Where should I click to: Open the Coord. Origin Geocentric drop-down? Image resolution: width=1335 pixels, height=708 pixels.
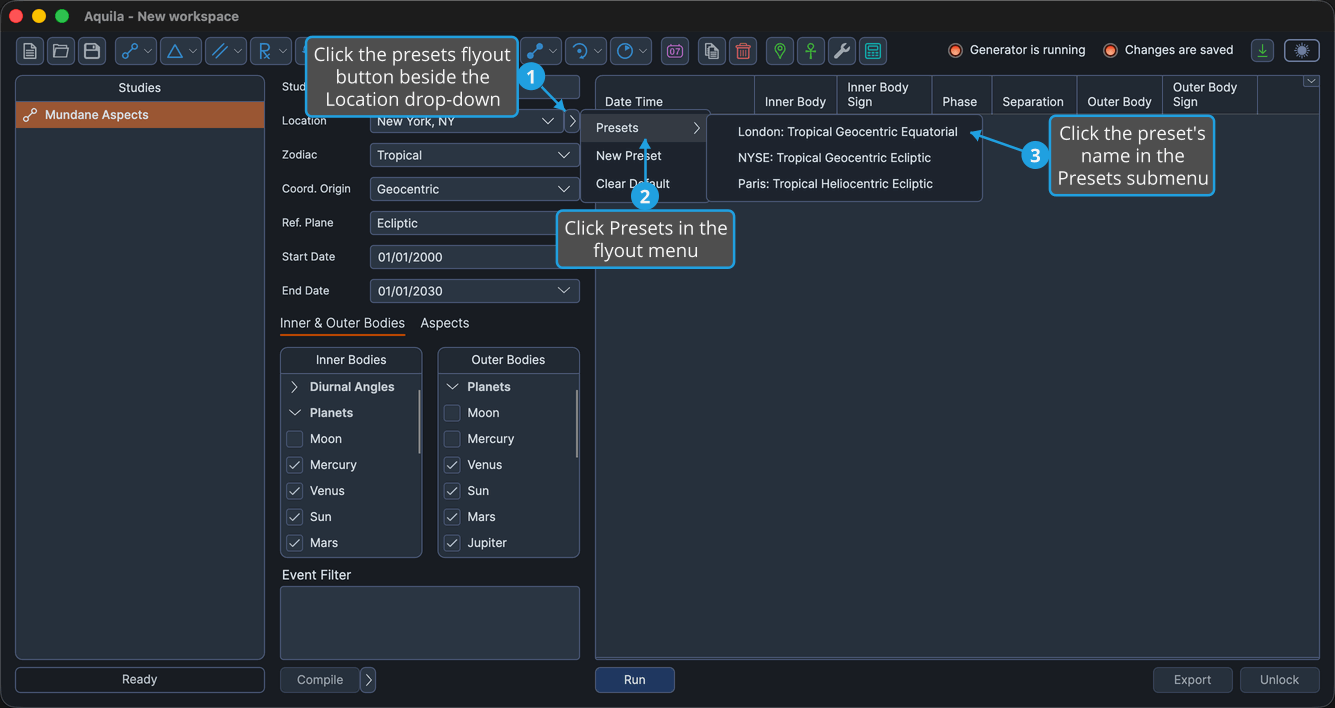[474, 189]
